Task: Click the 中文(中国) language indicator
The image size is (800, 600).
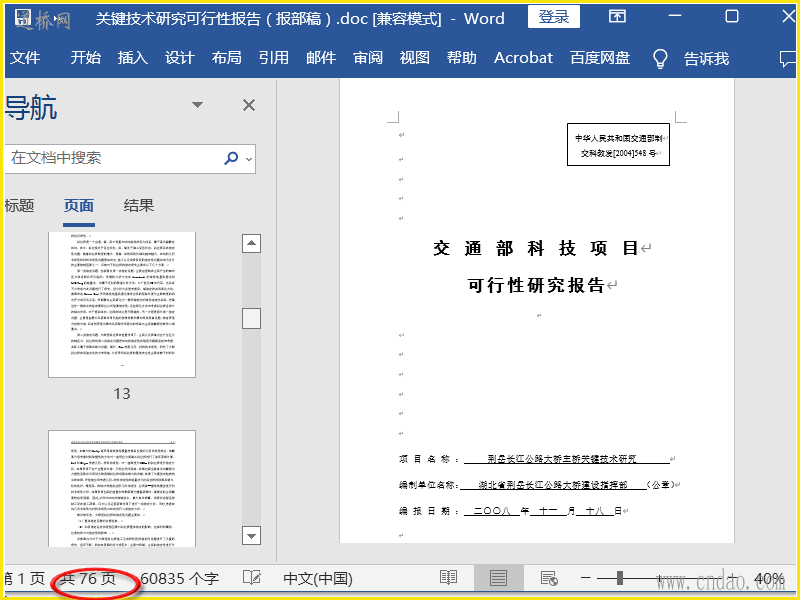Action: coord(318,579)
